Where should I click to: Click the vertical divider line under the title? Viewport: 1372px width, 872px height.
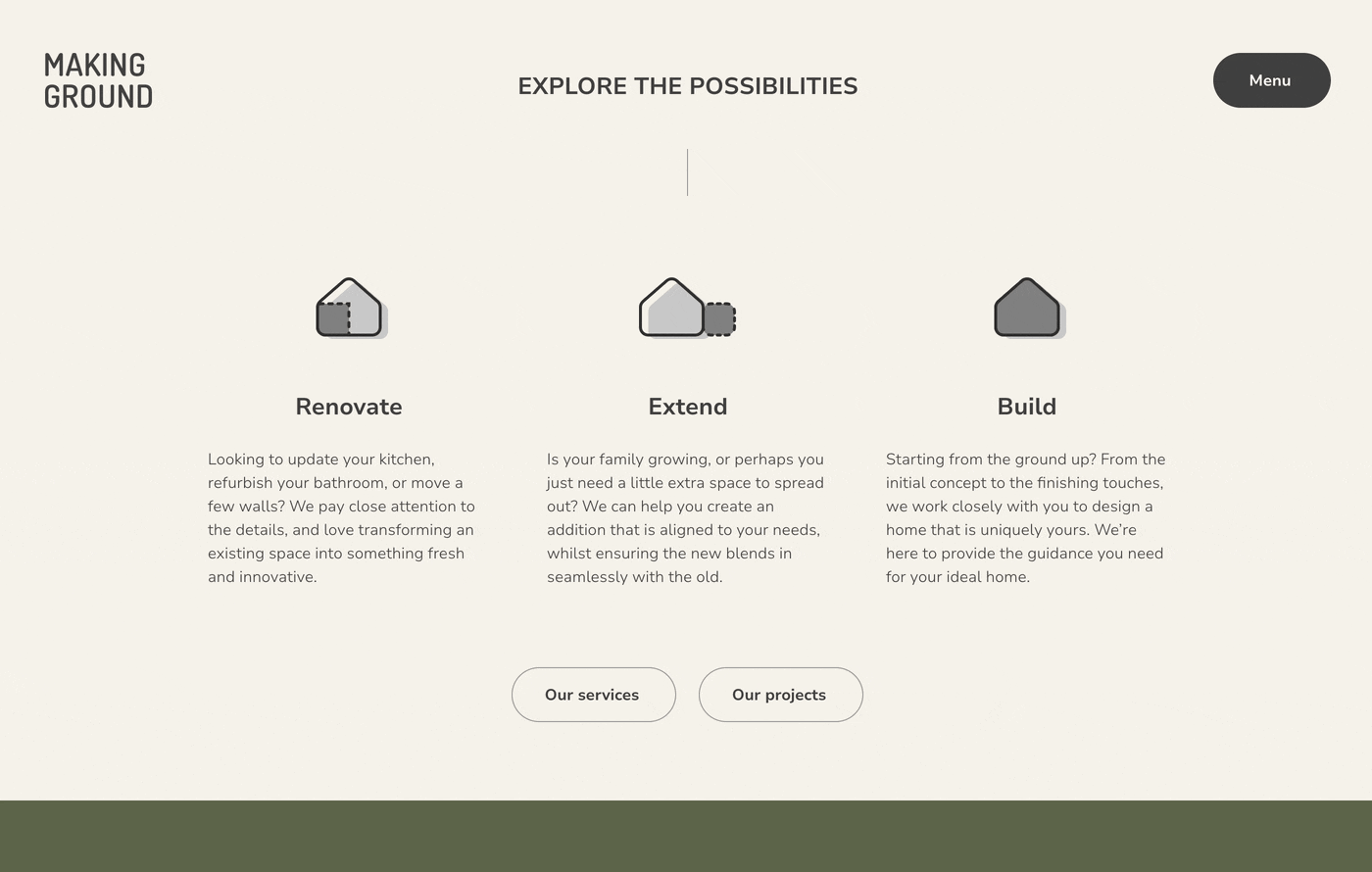pyautogui.click(x=687, y=172)
